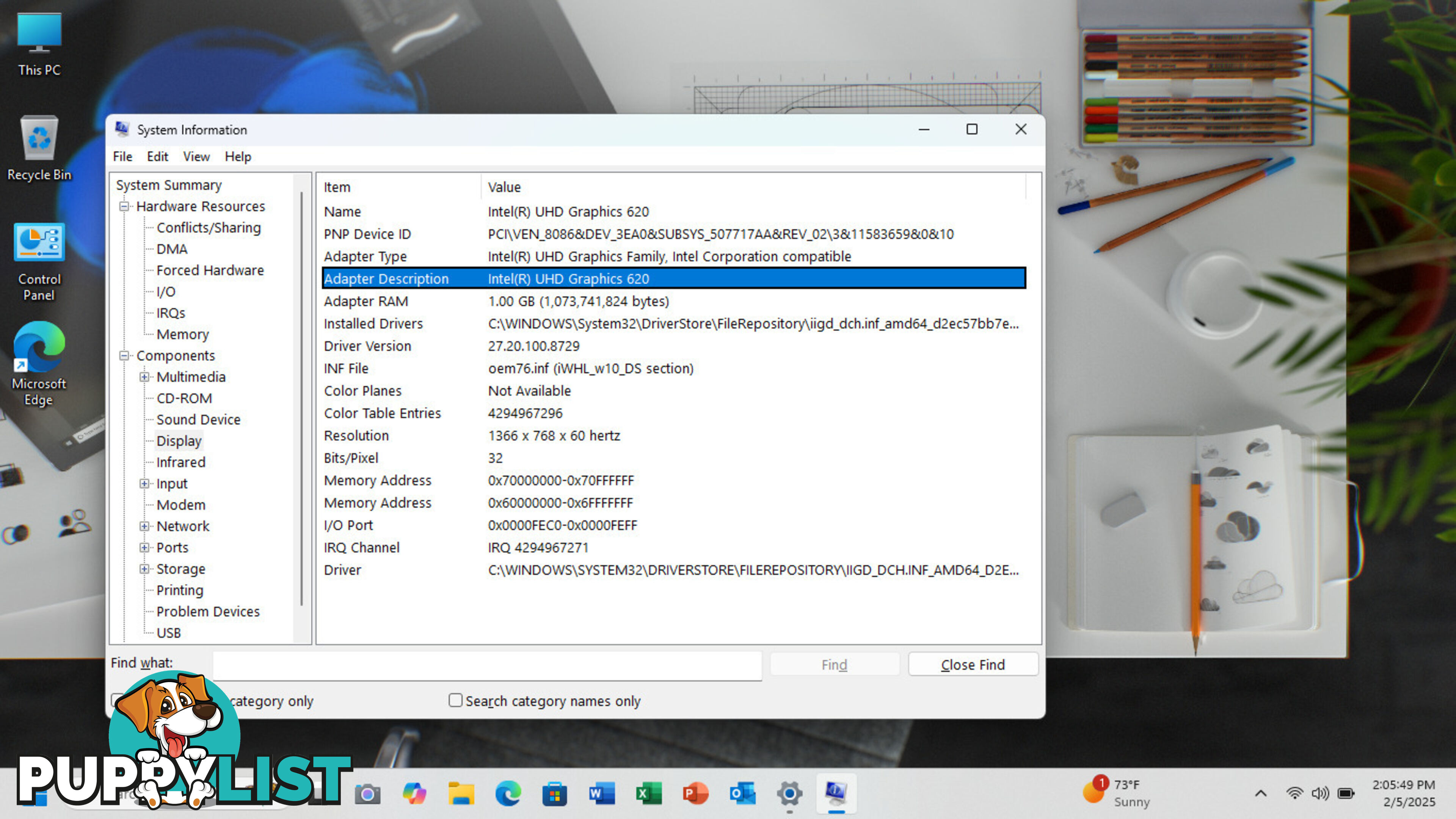
Task: Open the View menu
Action: [x=196, y=157]
